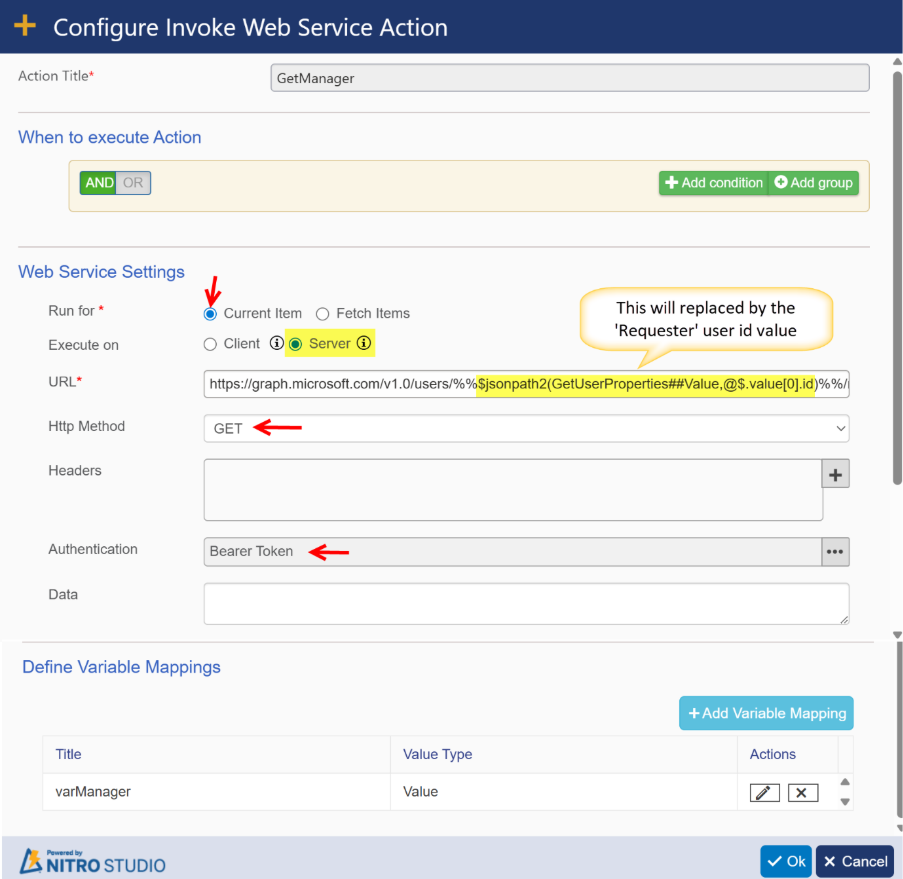This screenshot has height=879, width=903.
Task: Select Server execution radio button
Action: tap(295, 344)
